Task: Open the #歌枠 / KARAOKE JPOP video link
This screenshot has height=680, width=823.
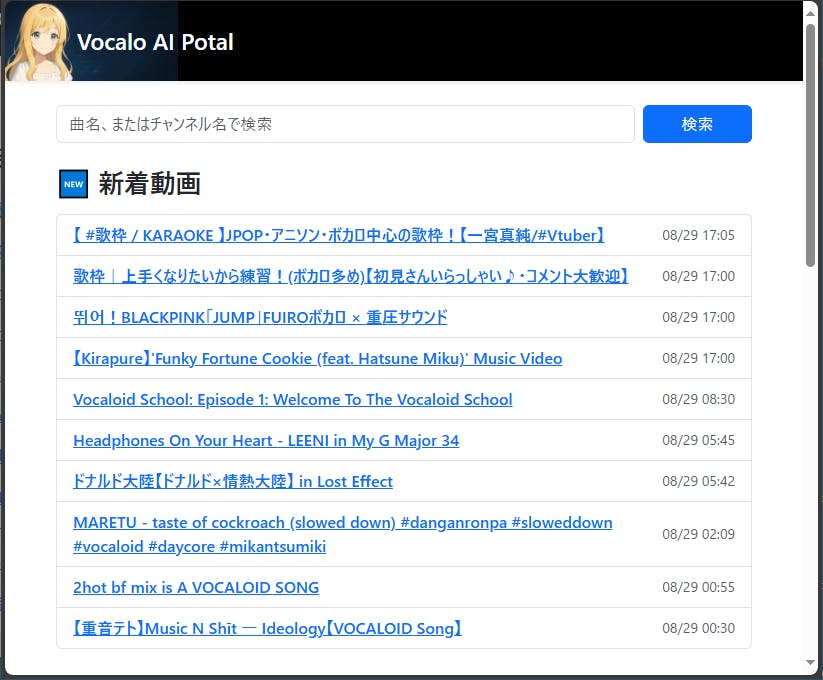Action: pyautogui.click(x=338, y=235)
